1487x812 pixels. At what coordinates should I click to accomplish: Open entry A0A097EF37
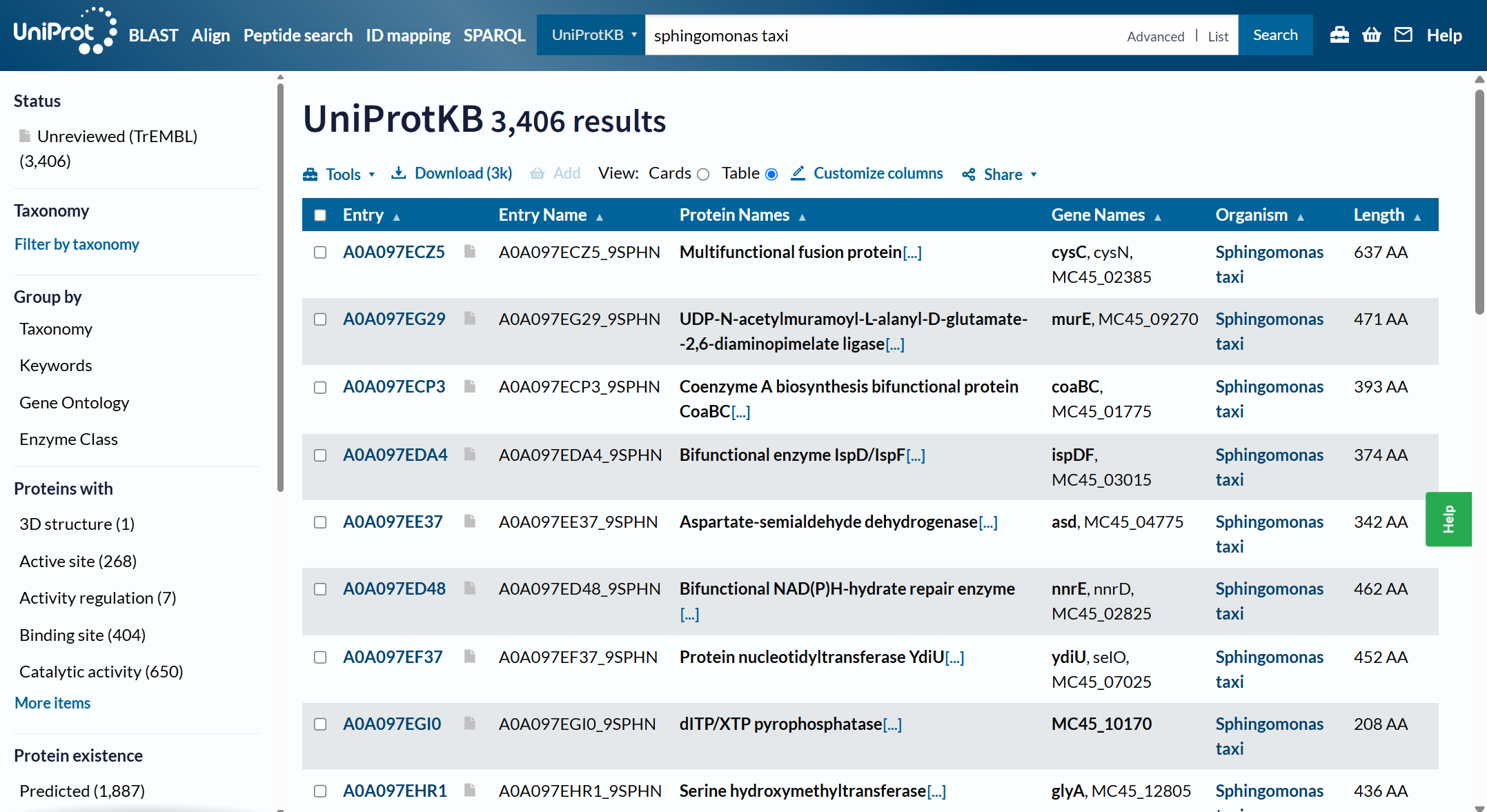coord(393,657)
